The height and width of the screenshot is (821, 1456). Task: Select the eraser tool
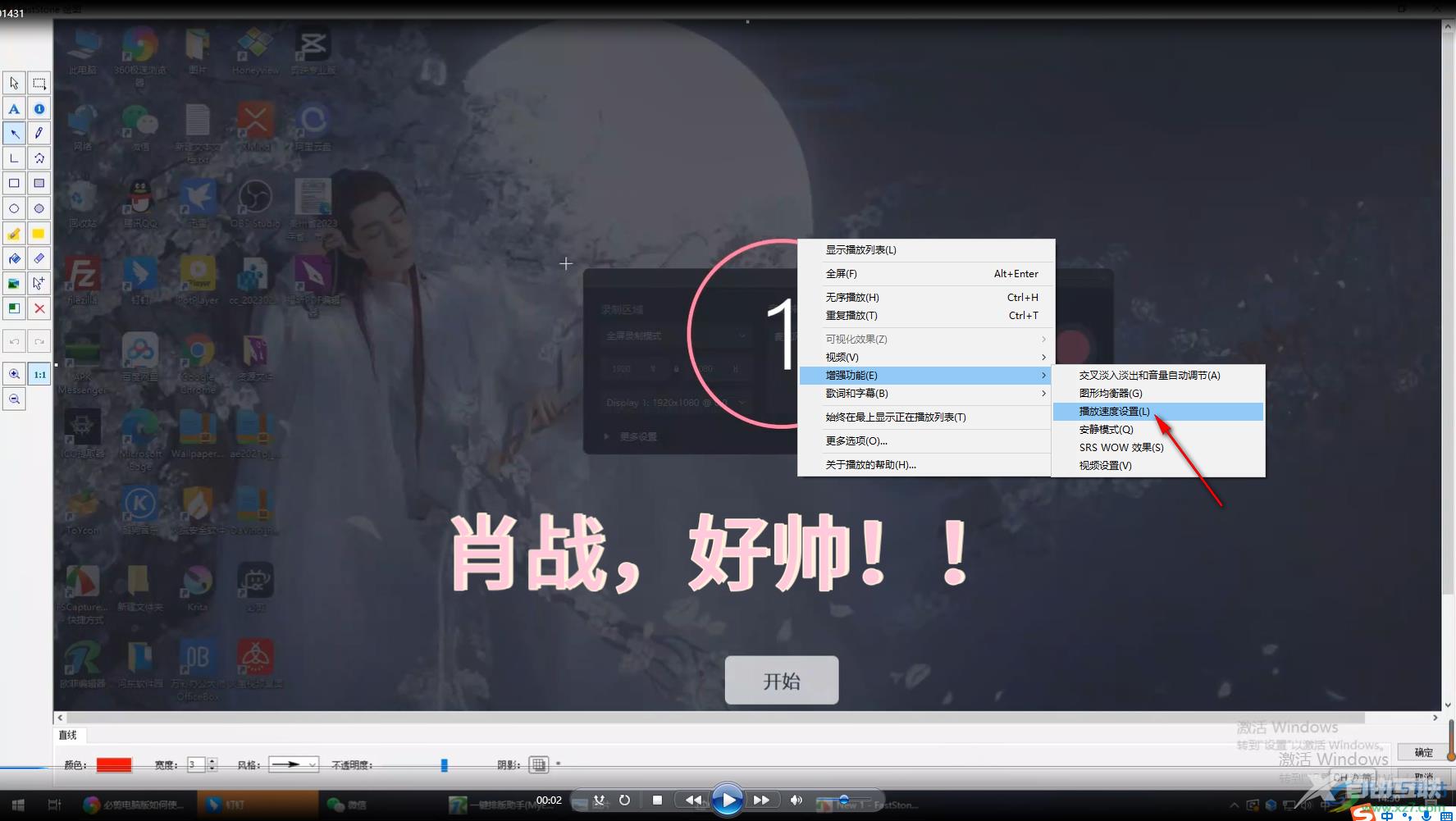[x=39, y=258]
